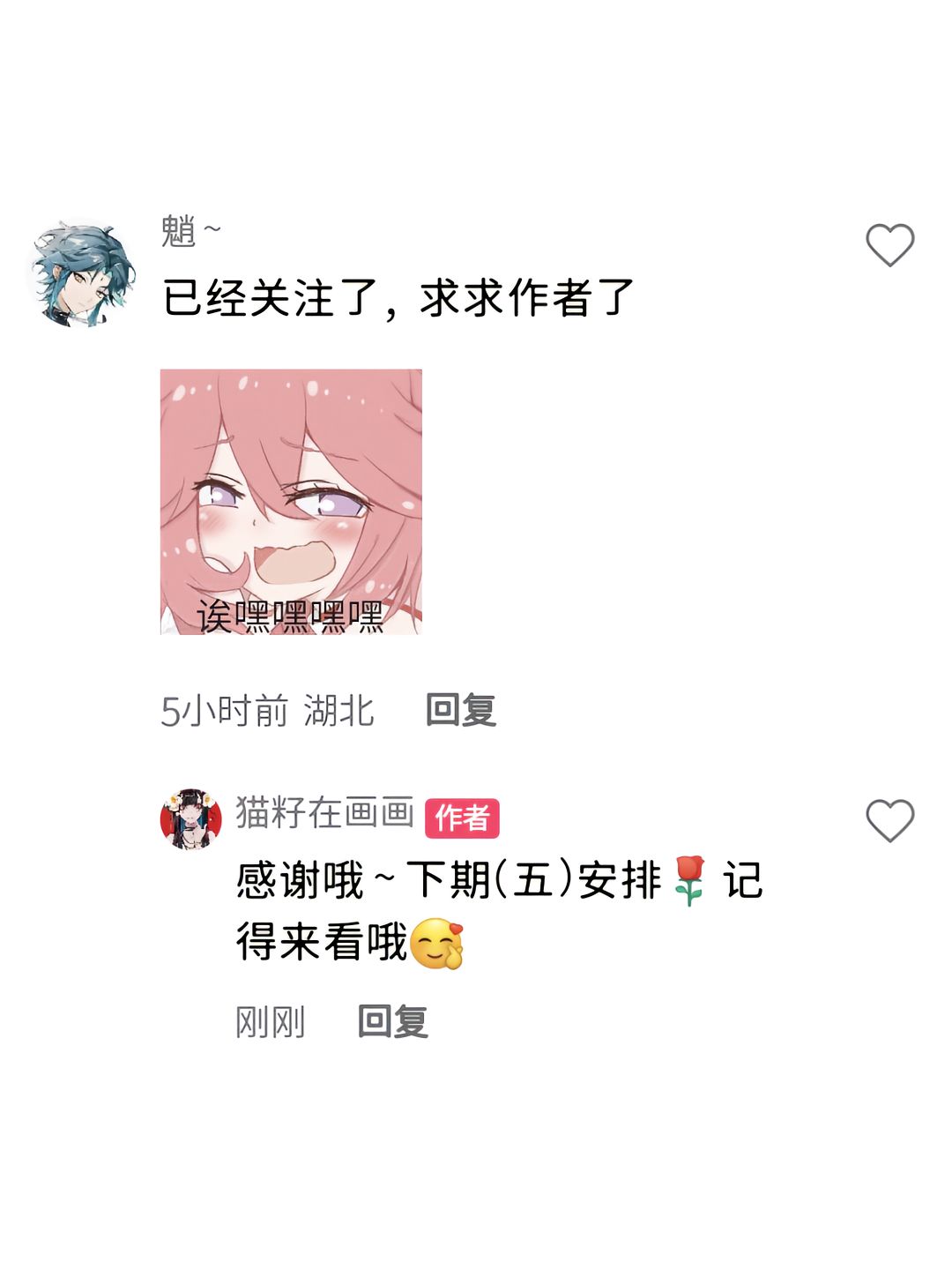Open 魈~'s teal-haired avatar profile
952x1270 pixels.
[82, 273]
